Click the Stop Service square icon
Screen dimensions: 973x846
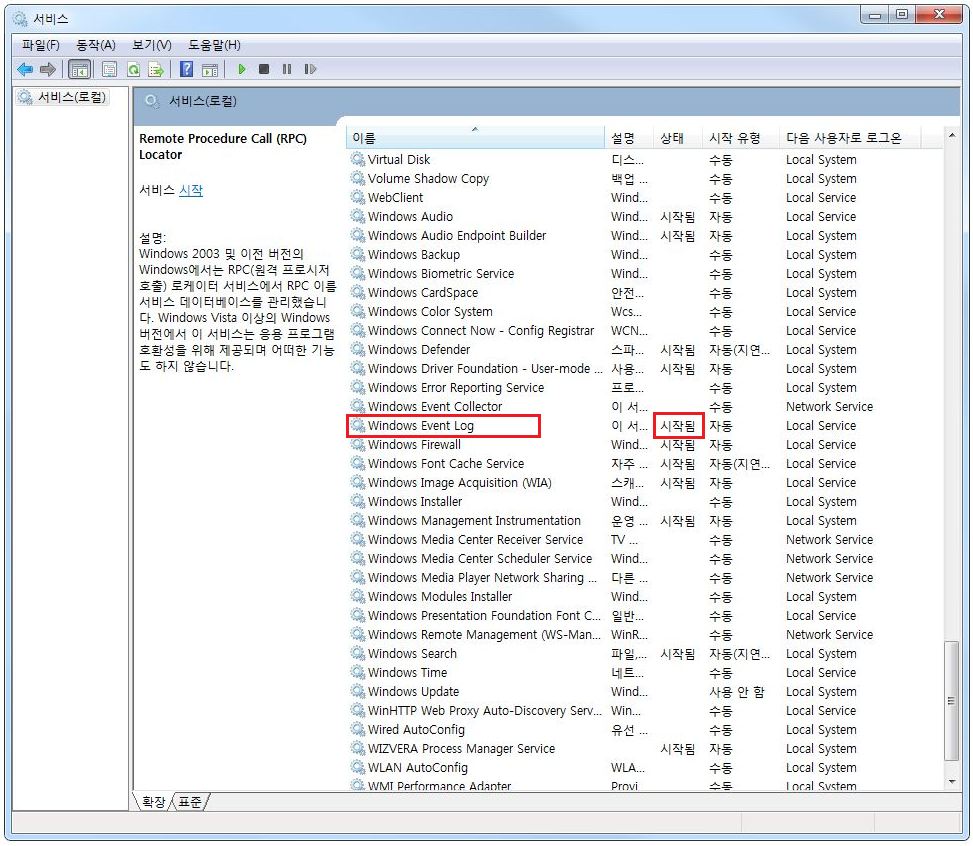click(x=264, y=69)
